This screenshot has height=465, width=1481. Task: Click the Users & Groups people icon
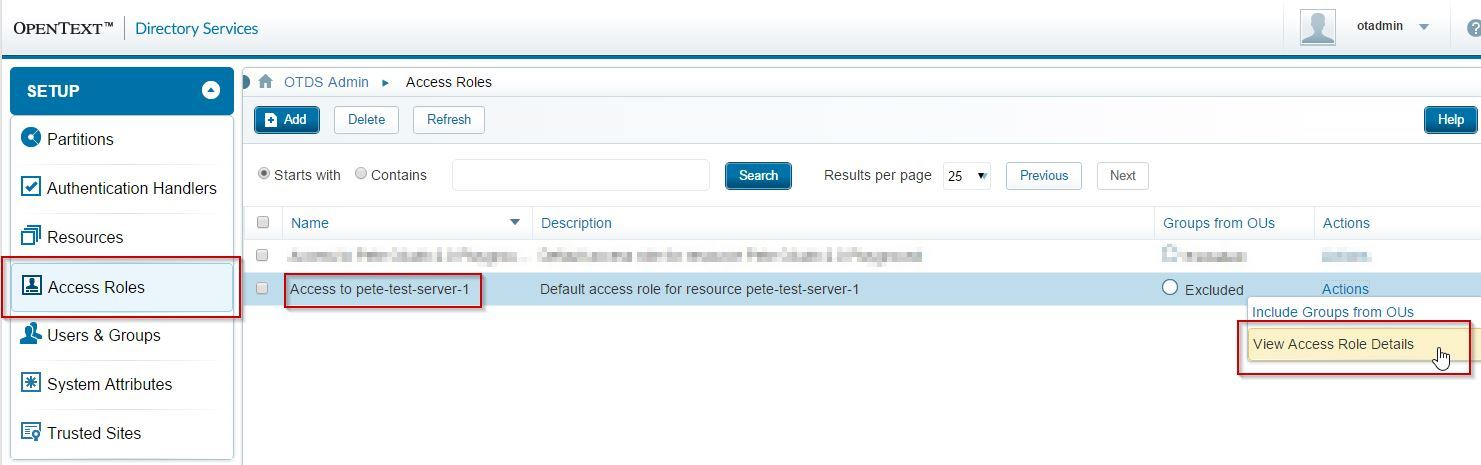pos(31,334)
